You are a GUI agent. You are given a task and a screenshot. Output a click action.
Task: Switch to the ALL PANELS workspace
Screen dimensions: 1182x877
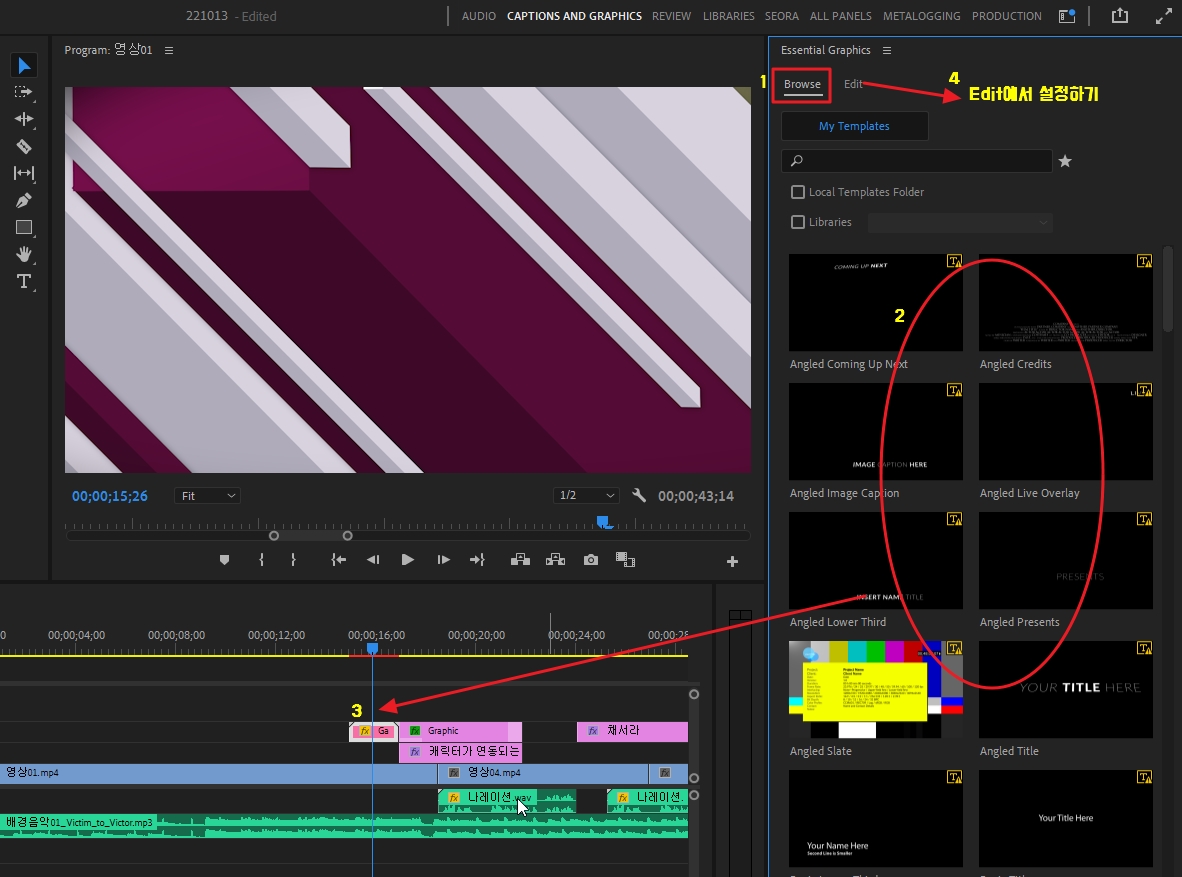pyautogui.click(x=841, y=16)
